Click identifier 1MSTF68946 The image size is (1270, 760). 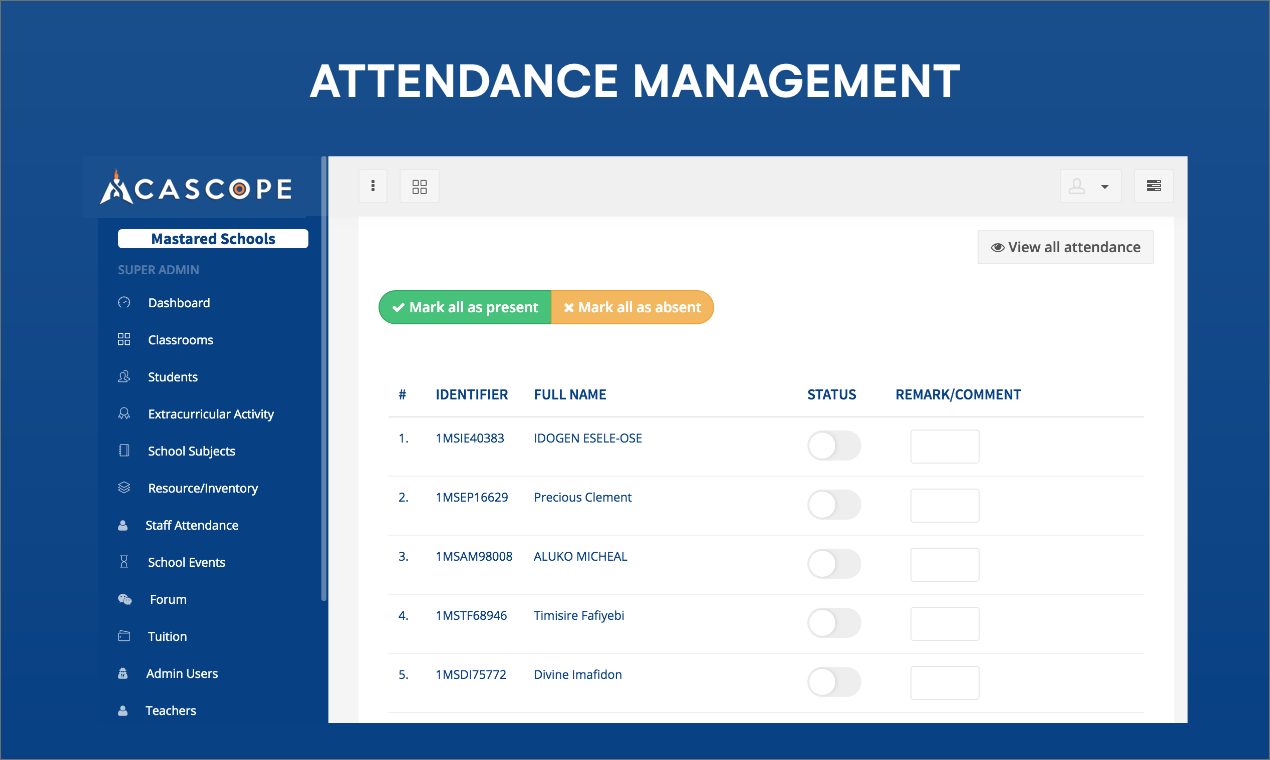(x=471, y=615)
